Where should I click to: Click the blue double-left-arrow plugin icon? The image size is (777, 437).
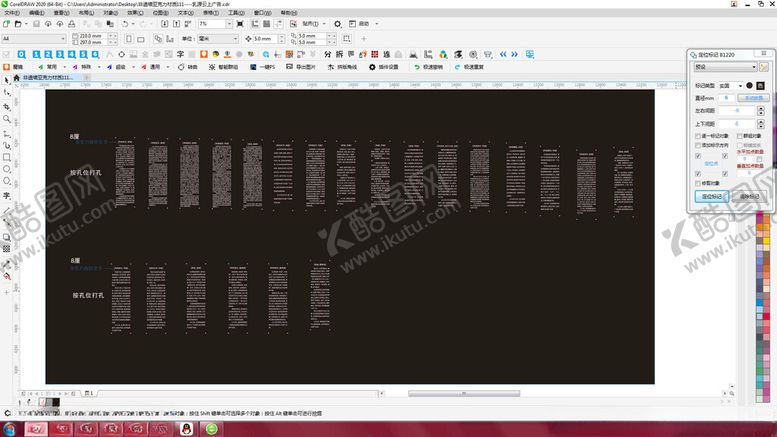[503, 55]
